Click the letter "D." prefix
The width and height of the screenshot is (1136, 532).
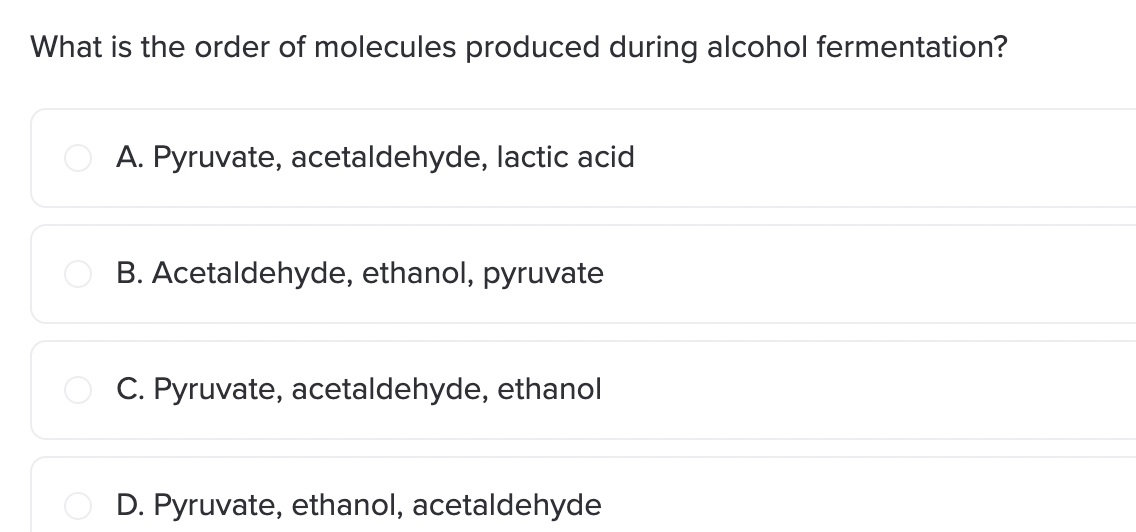128,506
